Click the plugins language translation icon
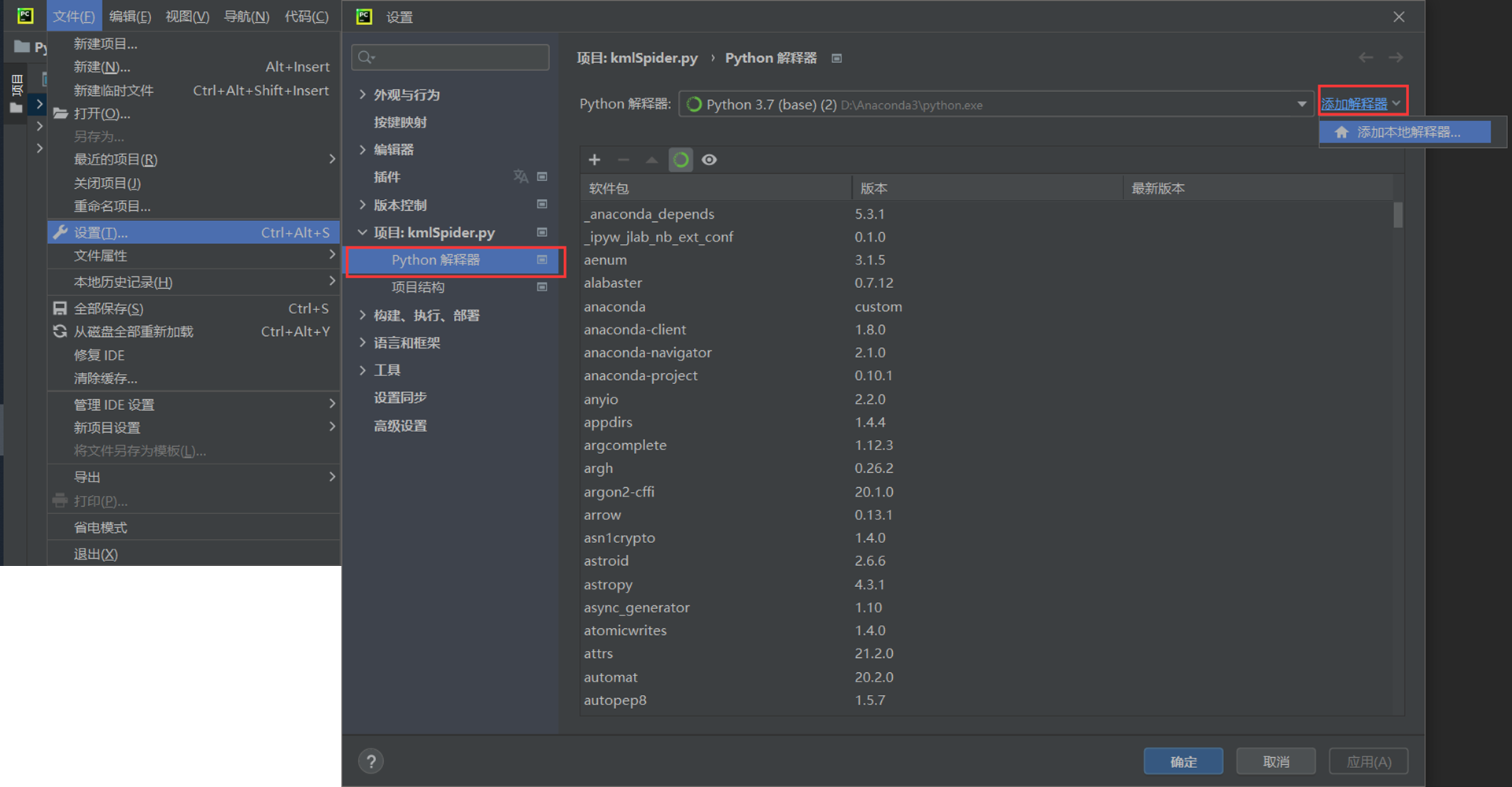Viewport: 1512px width, 787px height. [x=520, y=176]
